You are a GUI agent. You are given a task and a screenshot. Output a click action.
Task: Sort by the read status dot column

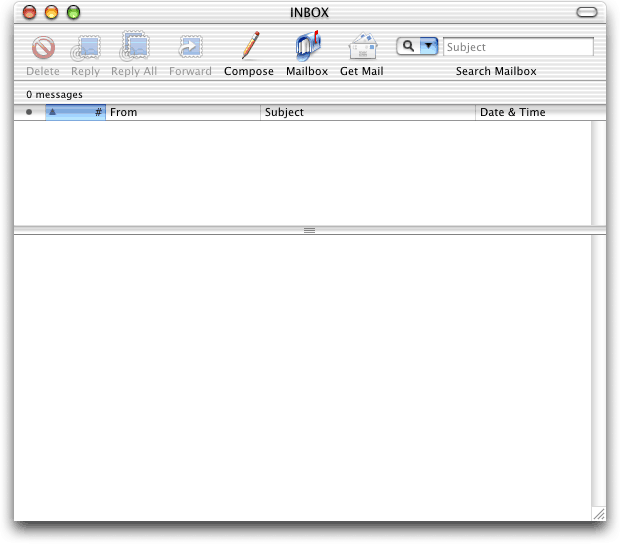click(29, 112)
